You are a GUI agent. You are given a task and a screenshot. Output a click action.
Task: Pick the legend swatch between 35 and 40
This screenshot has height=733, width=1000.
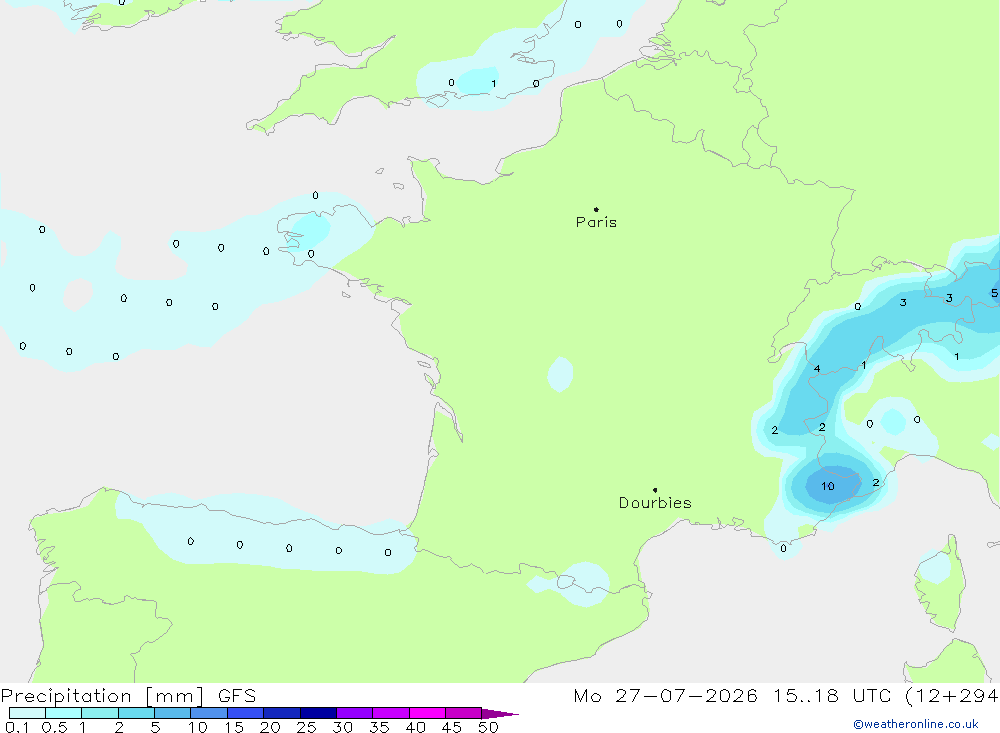pos(391,713)
